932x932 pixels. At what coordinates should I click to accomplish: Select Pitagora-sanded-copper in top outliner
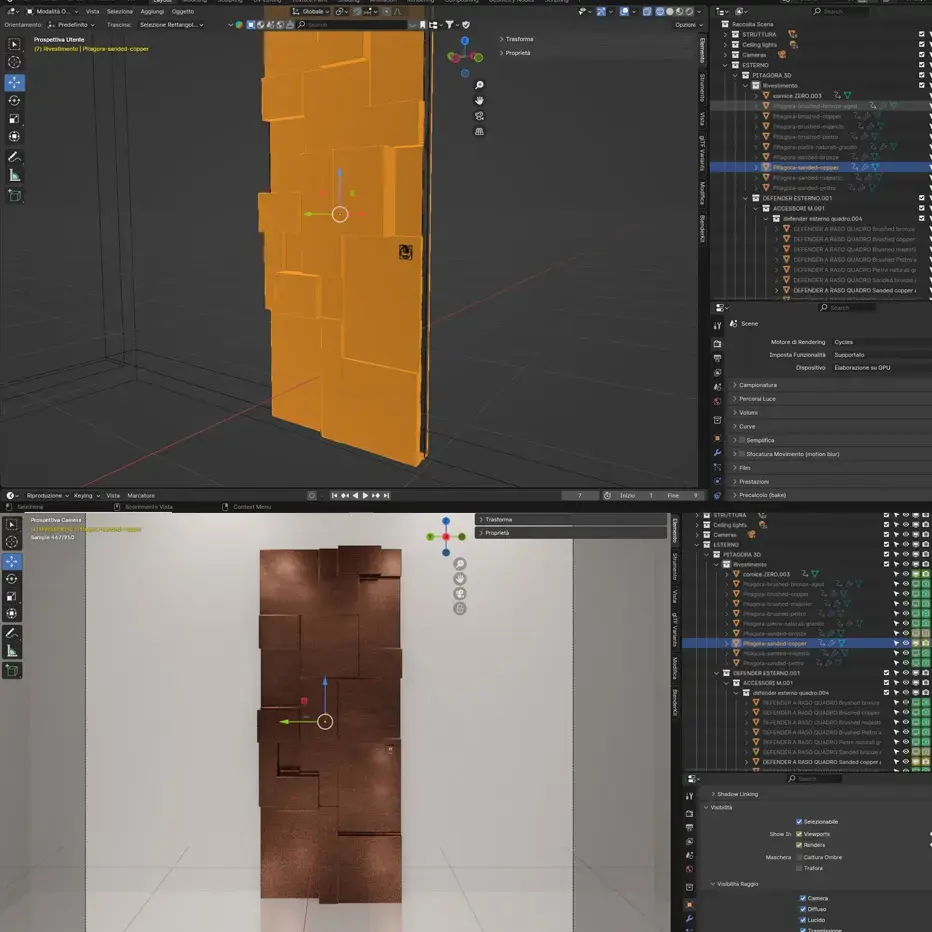click(x=805, y=168)
